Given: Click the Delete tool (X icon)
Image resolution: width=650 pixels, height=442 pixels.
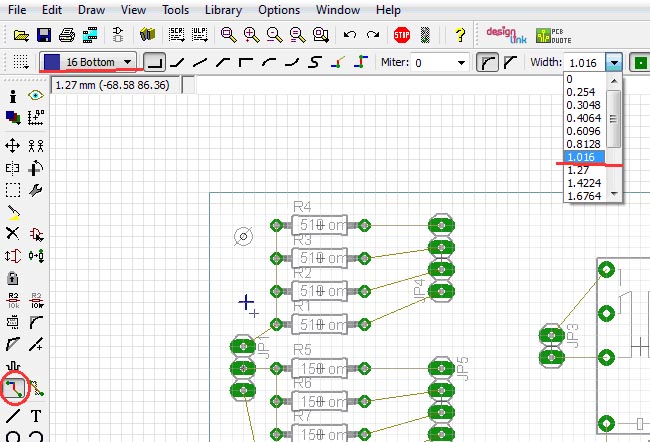Looking at the screenshot, I should [x=13, y=233].
